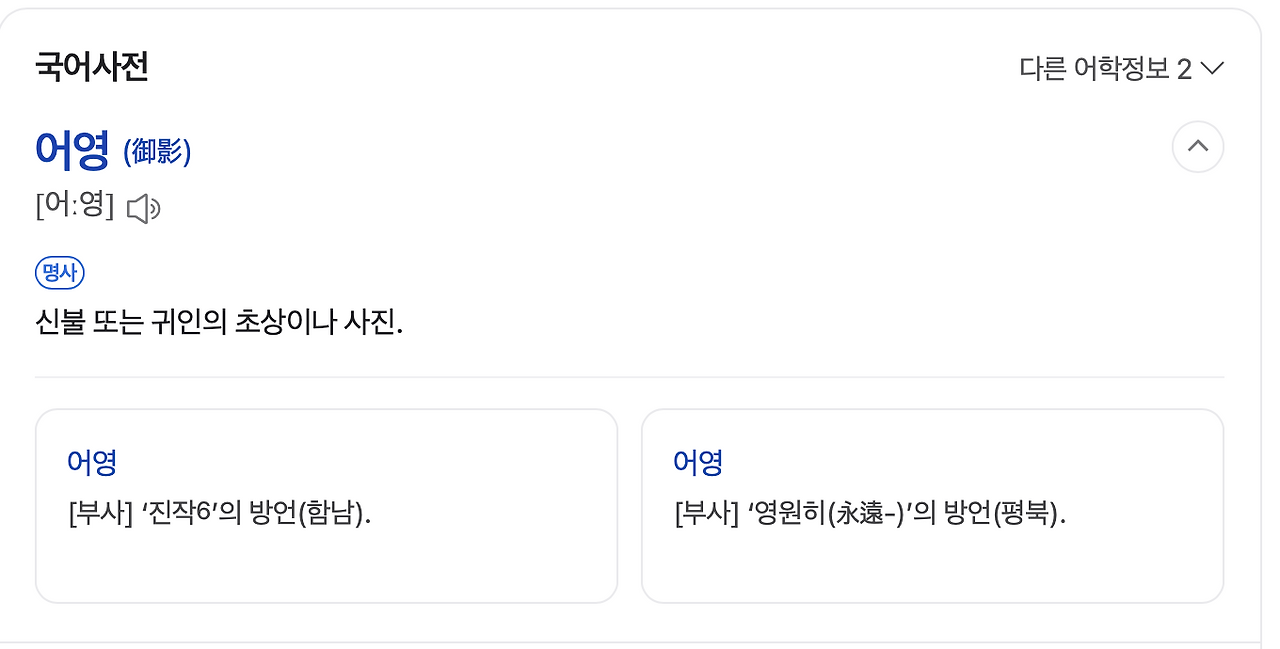Select the pronunciation text [어:영]
Screen dimensions: 1280x649
[75, 207]
